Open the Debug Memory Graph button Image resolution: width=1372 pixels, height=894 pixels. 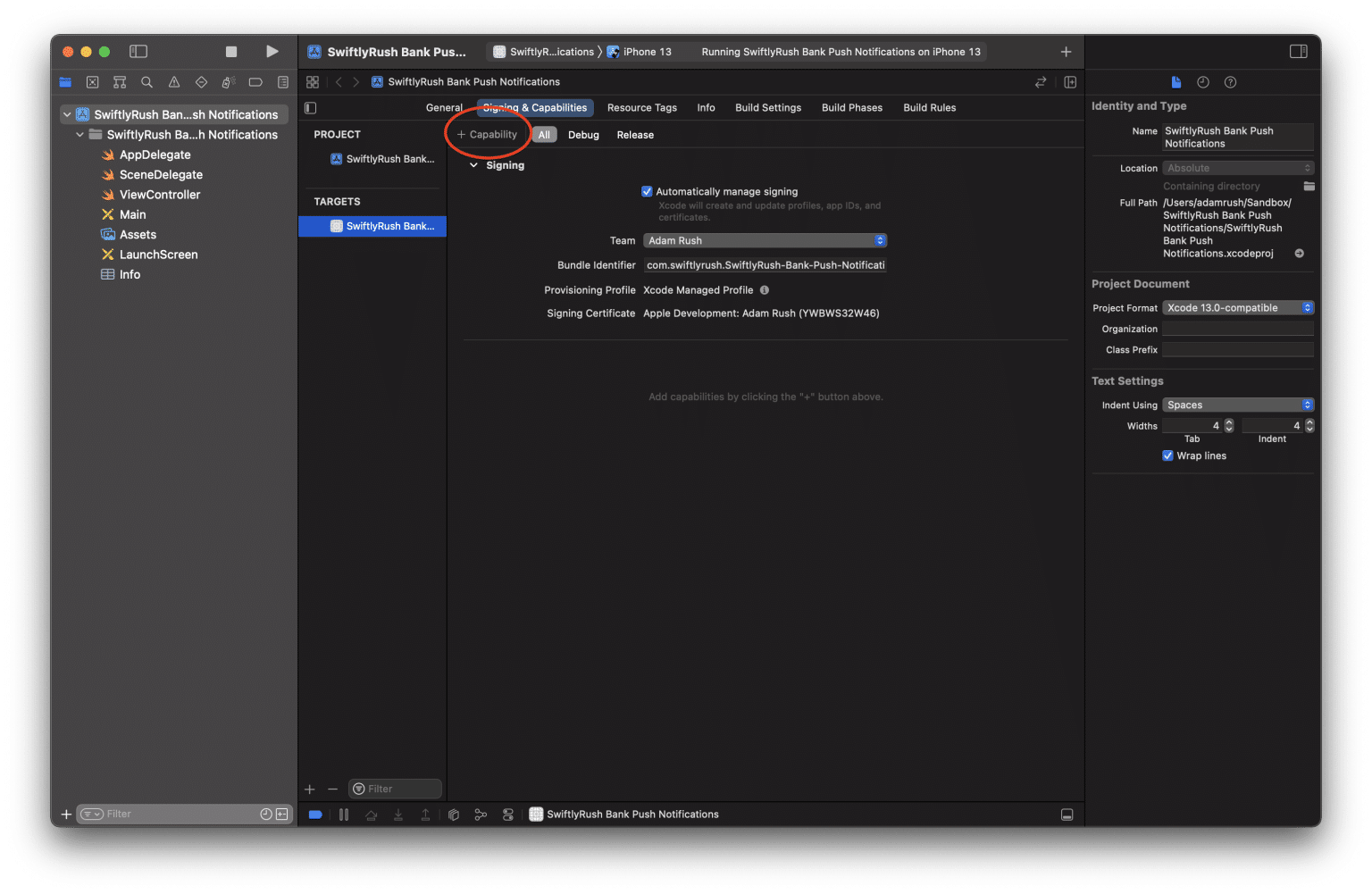(x=481, y=815)
